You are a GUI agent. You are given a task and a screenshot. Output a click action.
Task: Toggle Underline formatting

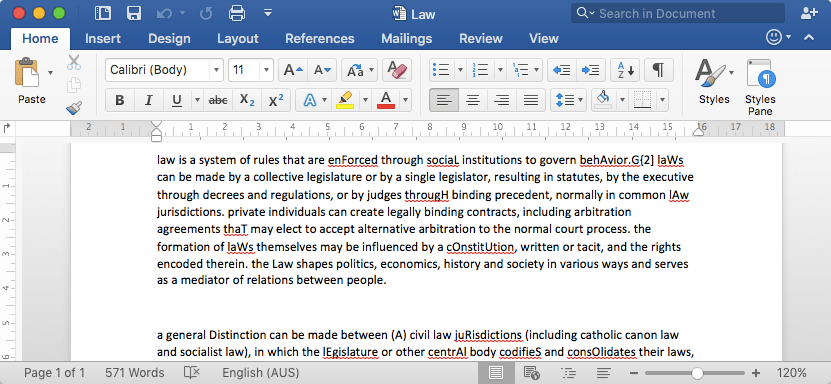tap(177, 100)
